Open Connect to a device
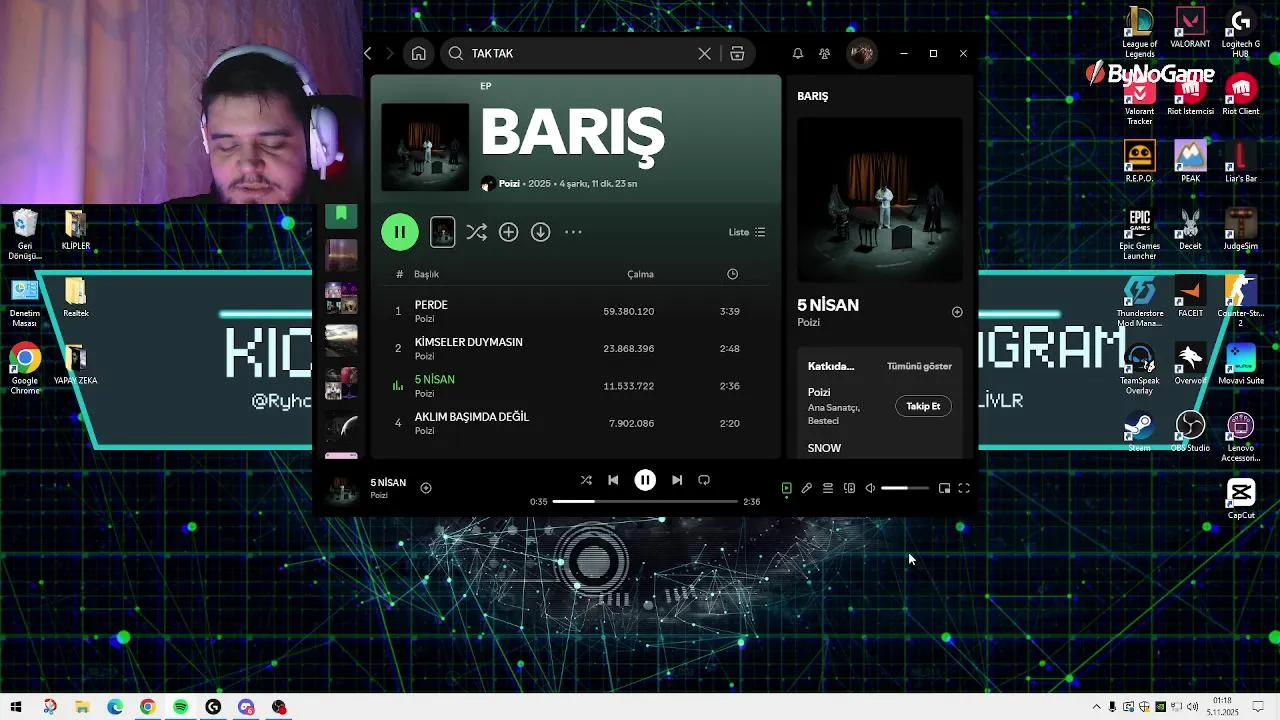Image resolution: width=1280 pixels, height=720 pixels. (849, 488)
